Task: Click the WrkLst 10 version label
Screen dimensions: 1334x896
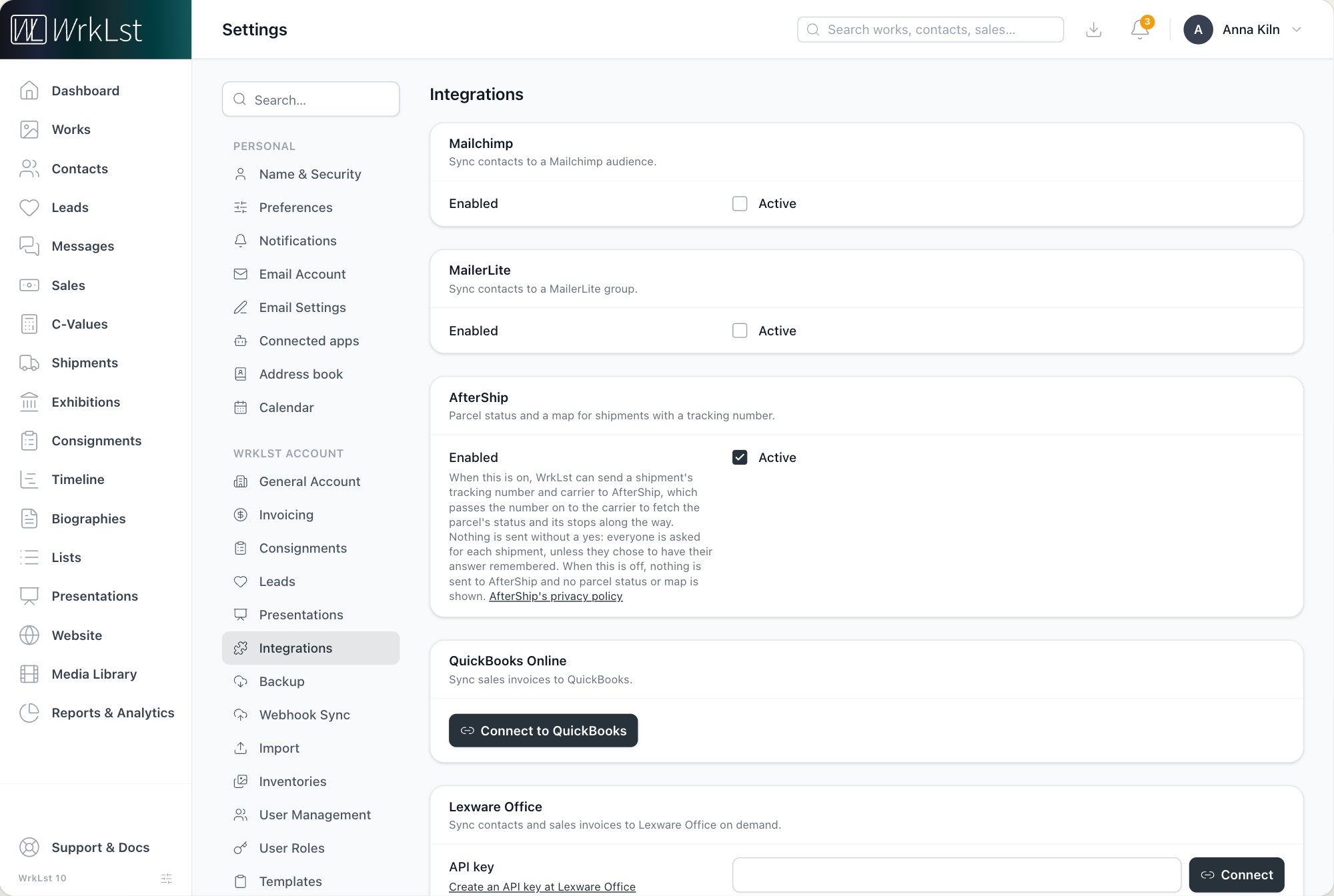Action: click(x=43, y=878)
